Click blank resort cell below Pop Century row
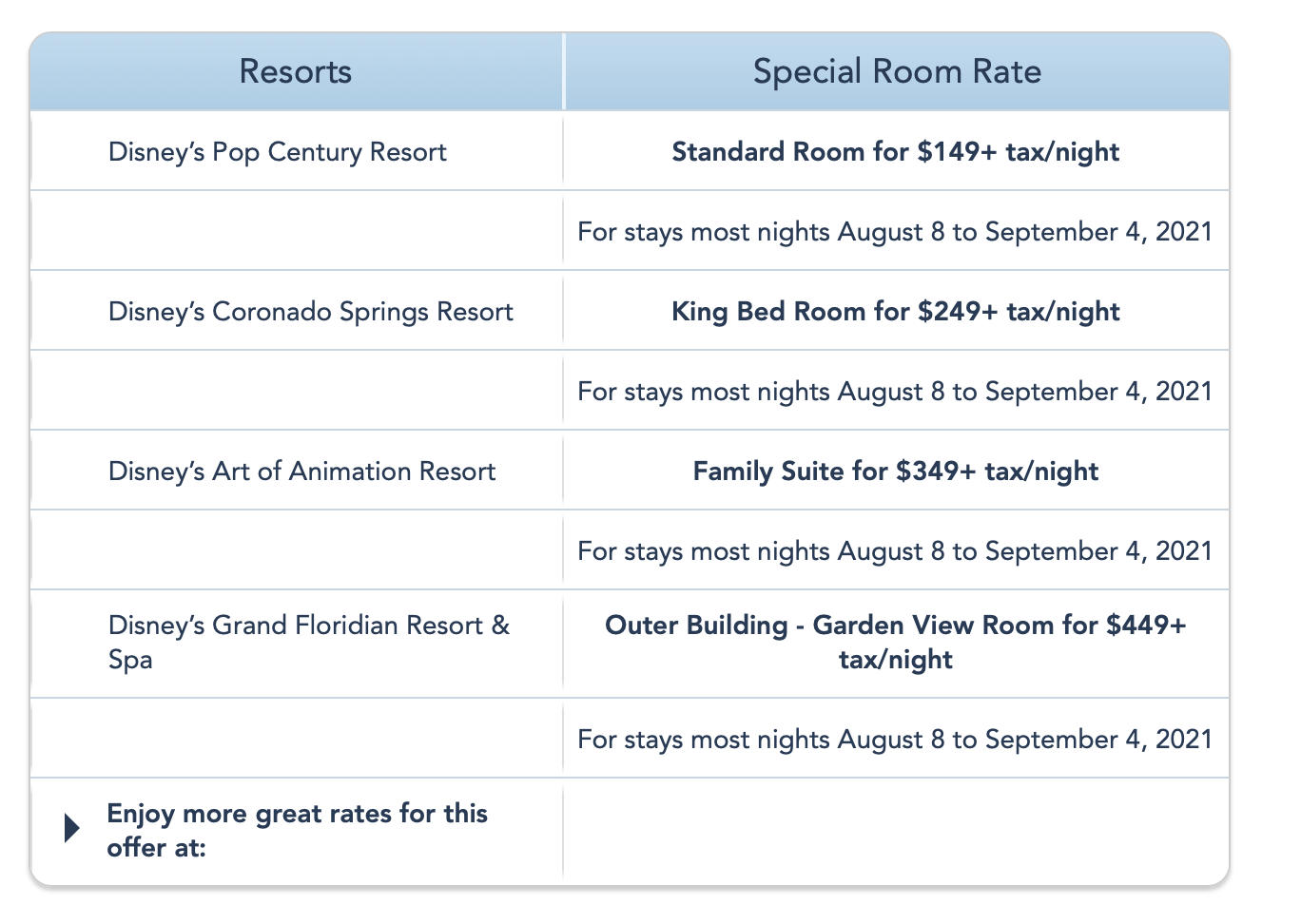This screenshot has height=924, width=1301. click(x=297, y=232)
